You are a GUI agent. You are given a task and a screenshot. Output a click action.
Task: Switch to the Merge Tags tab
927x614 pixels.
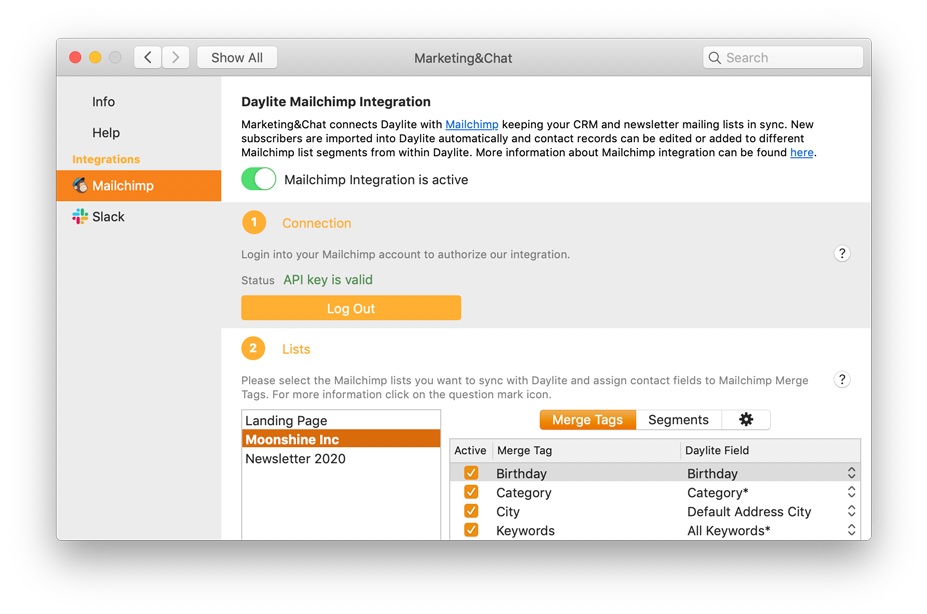tap(588, 420)
